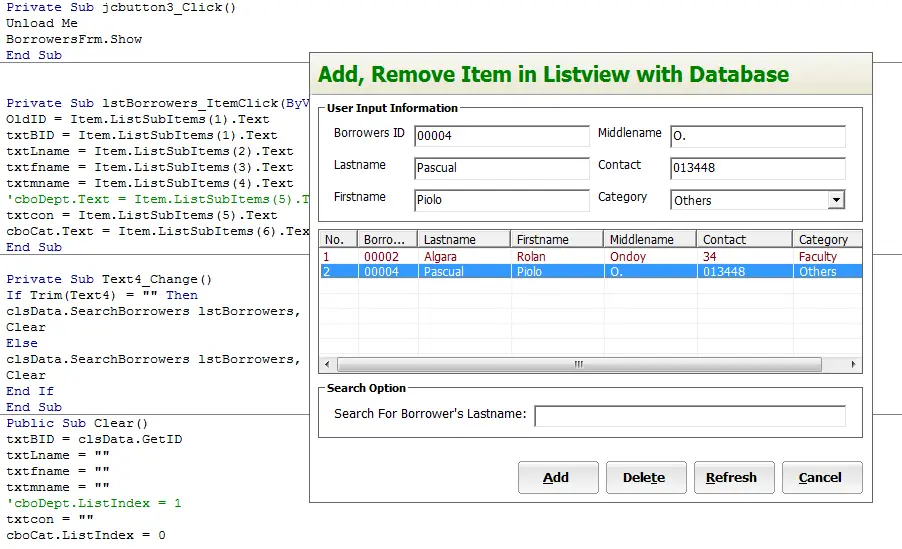The width and height of the screenshot is (902, 549).
Task: Click the Rolan firstname cell
Action: pos(531,257)
